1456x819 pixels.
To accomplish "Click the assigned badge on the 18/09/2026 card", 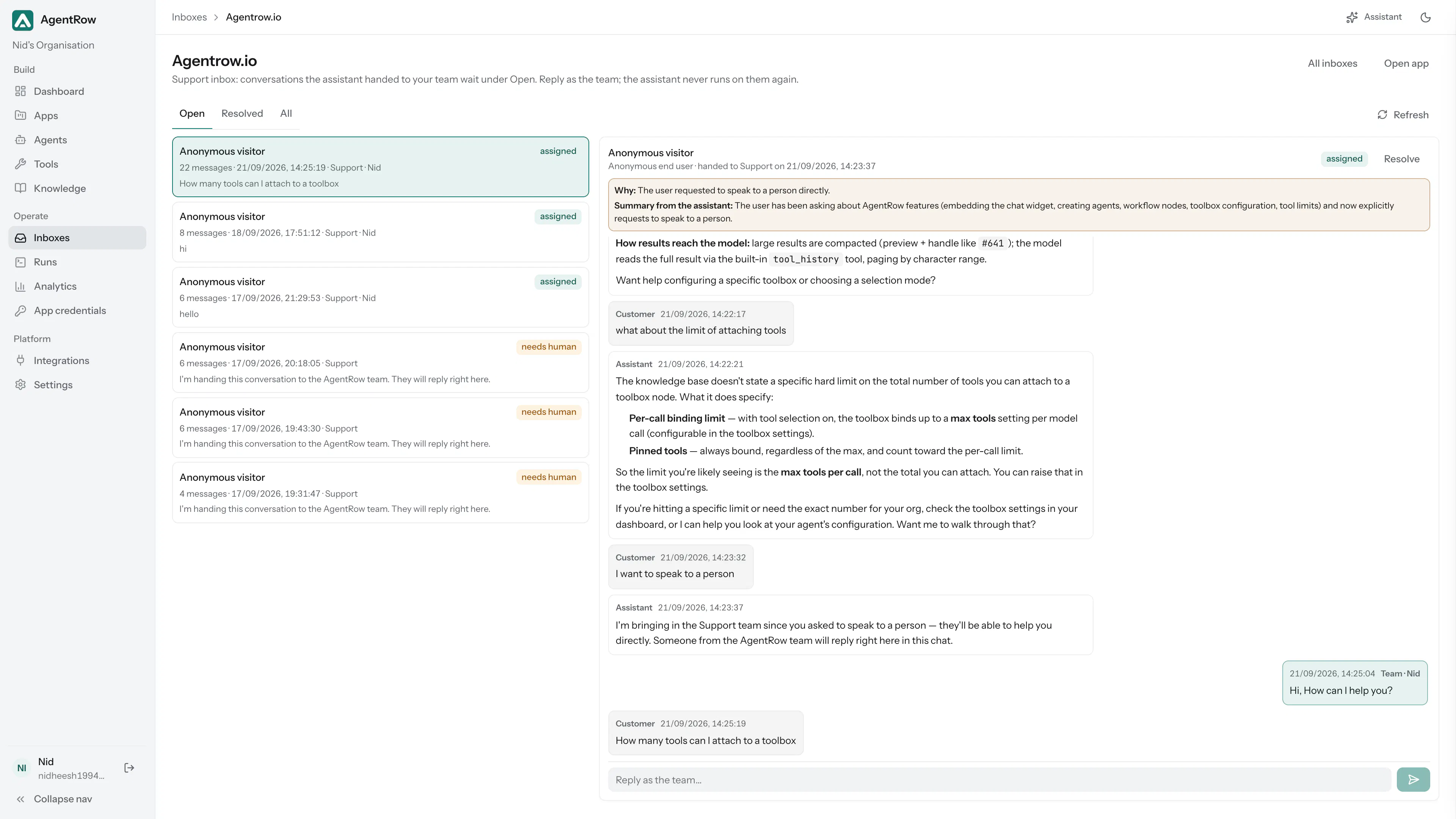I will (558, 217).
